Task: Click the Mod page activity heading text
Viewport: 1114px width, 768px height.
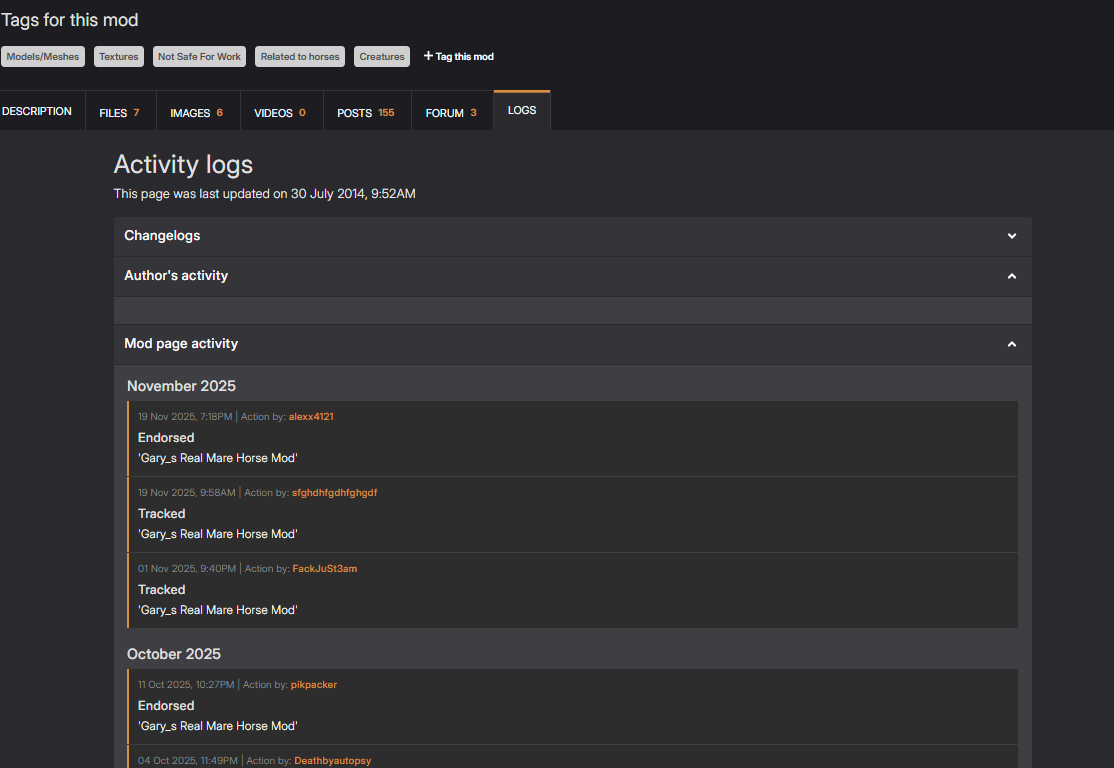Action: (181, 344)
